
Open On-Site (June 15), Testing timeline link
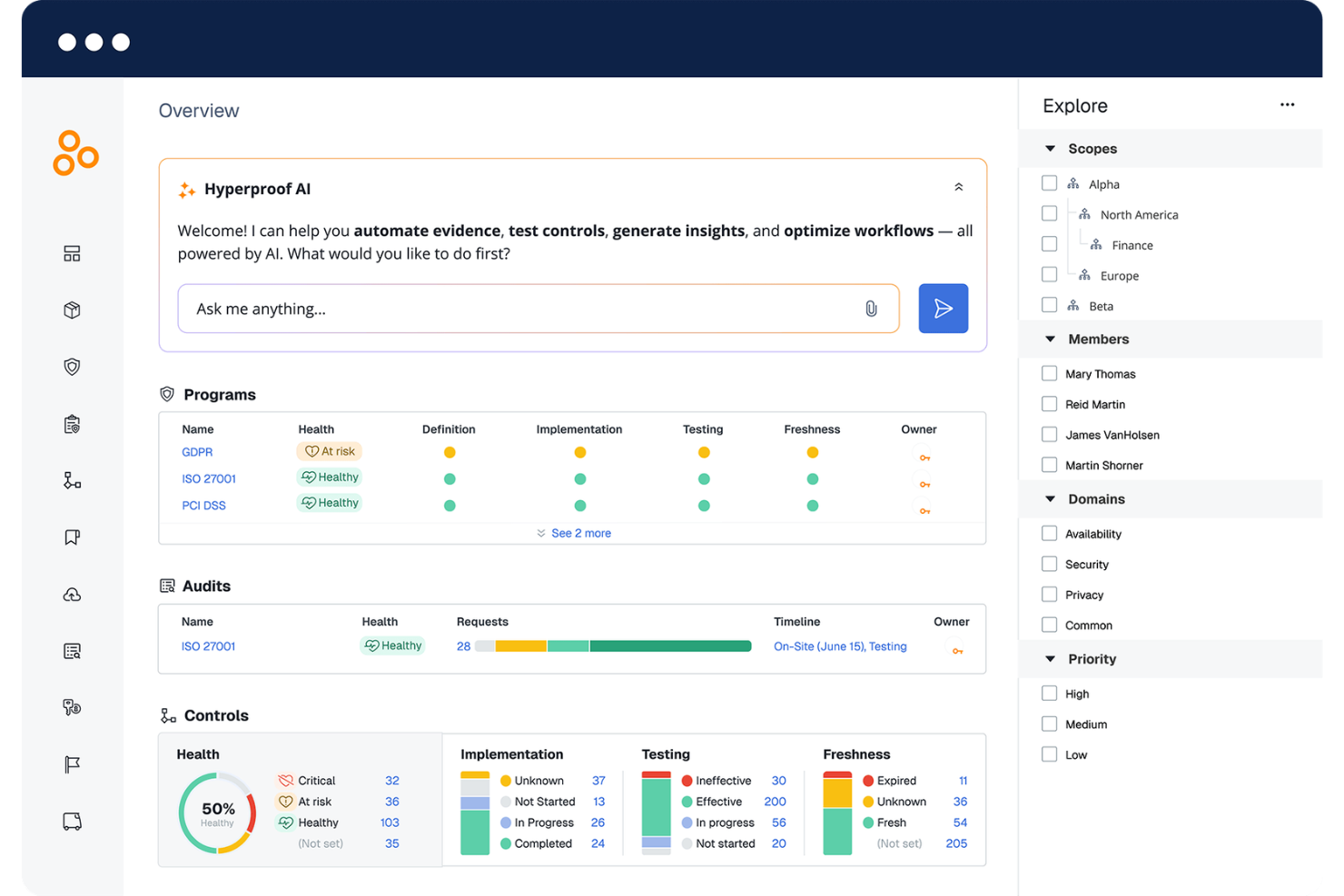[840, 646]
